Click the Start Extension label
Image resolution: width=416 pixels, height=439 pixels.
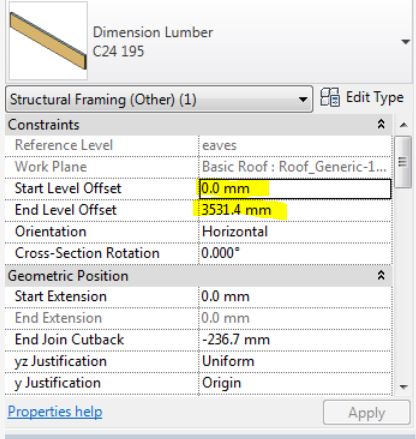(61, 296)
